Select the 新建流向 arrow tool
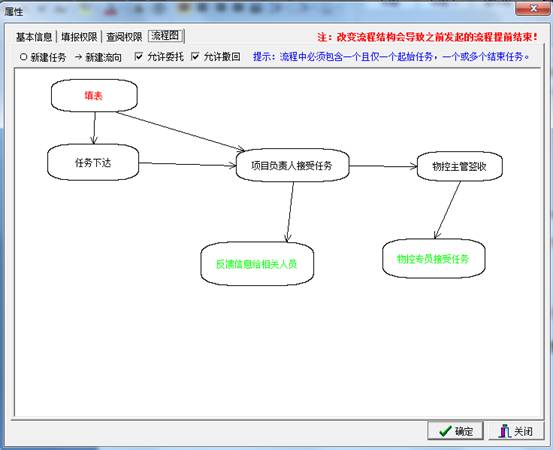553x450 pixels. pyautogui.click(x=98, y=57)
